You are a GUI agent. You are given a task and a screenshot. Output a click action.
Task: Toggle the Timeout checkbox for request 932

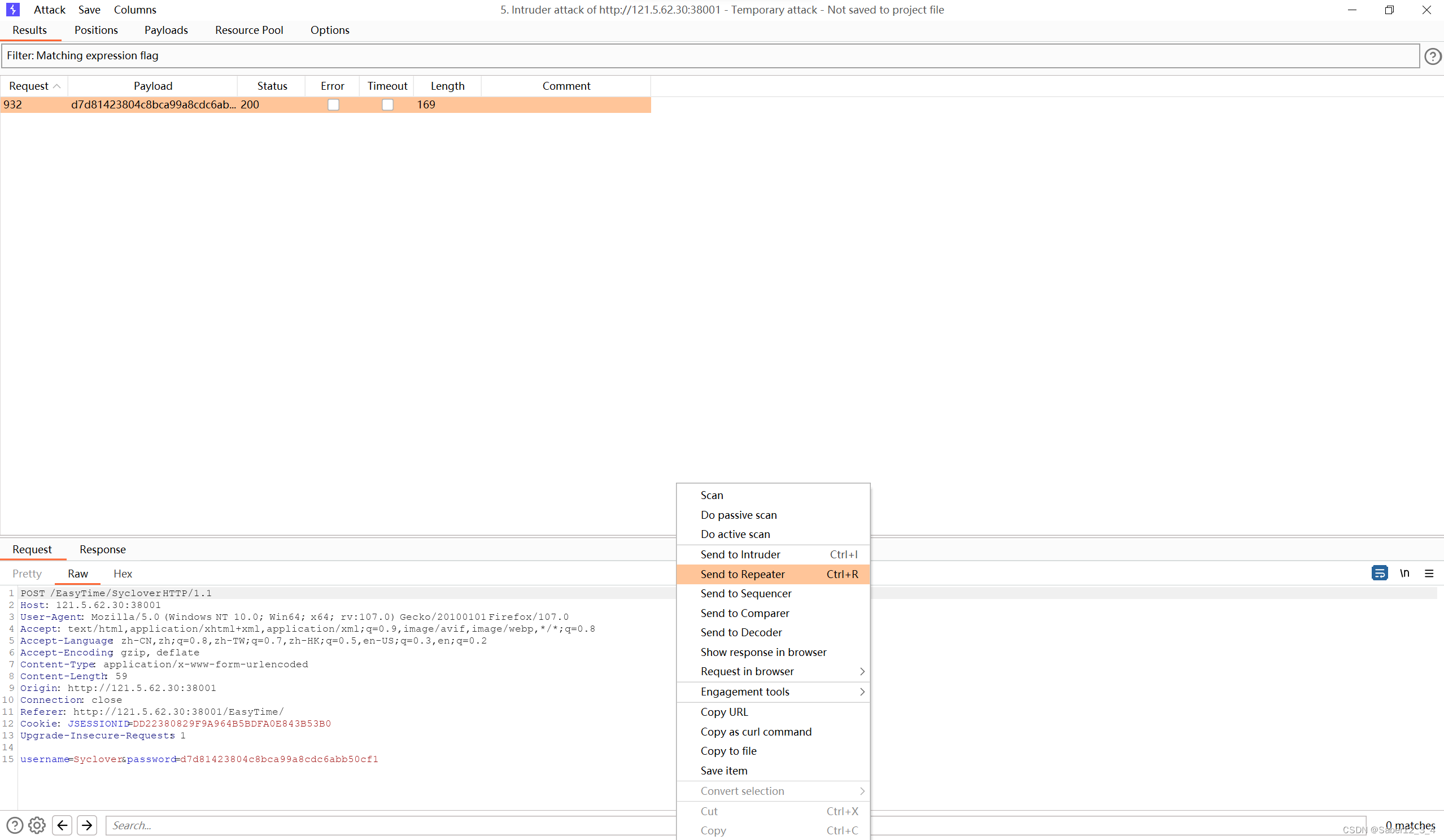387,104
